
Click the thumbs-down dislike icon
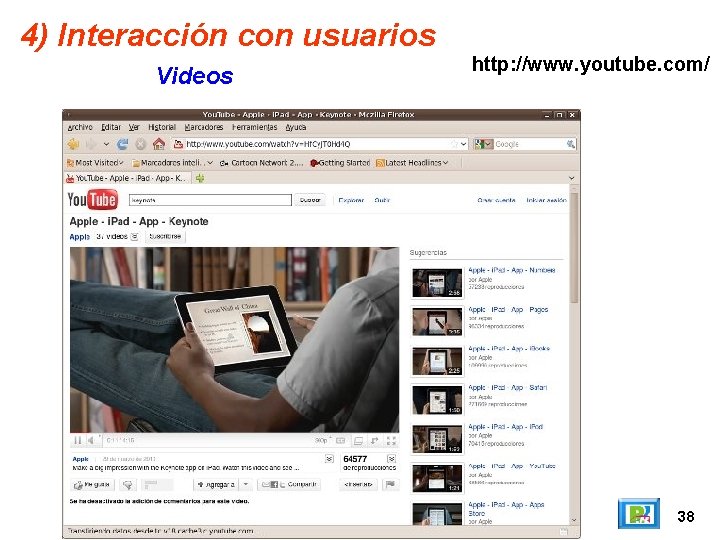click(128, 484)
